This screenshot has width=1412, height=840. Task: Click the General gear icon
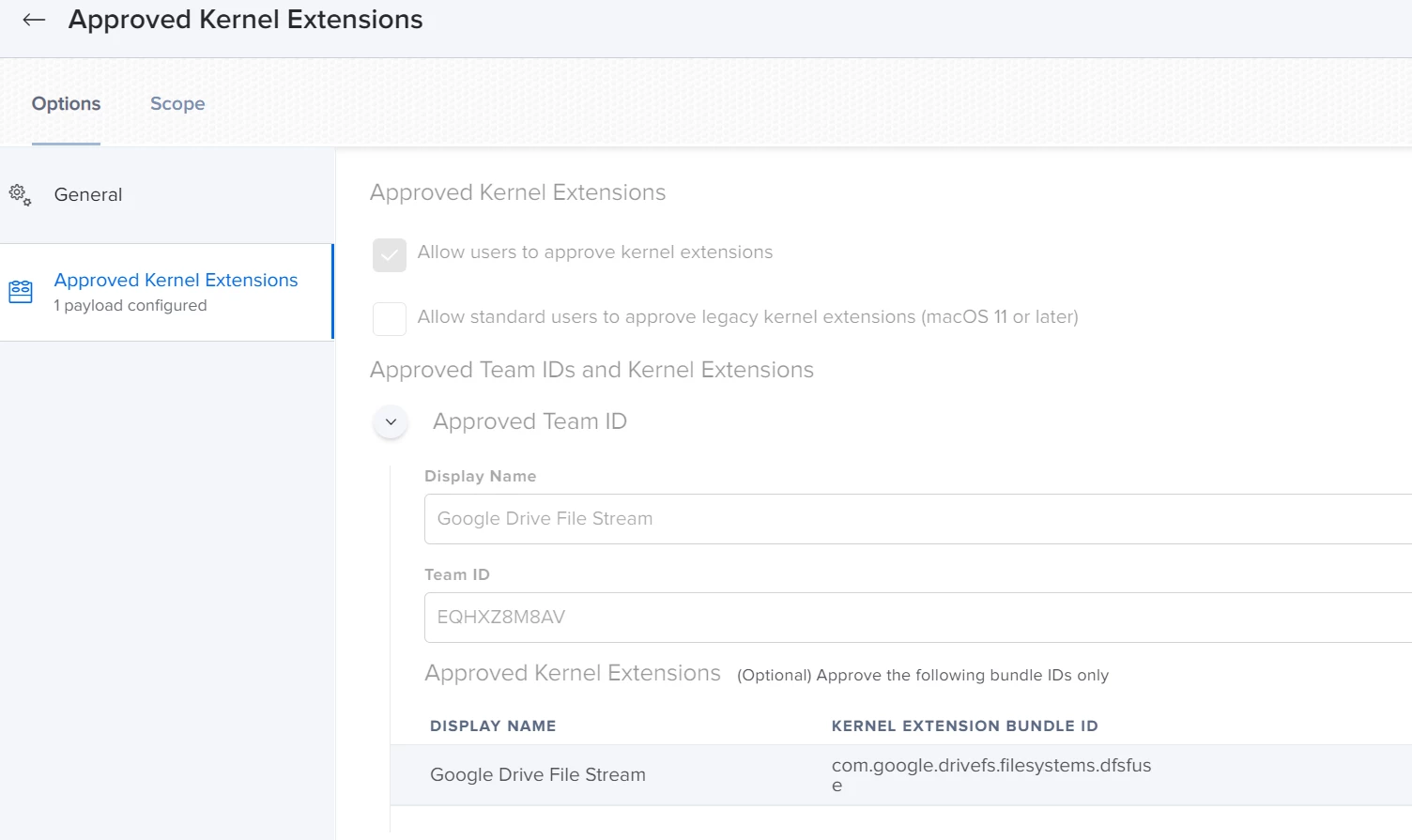tap(20, 195)
